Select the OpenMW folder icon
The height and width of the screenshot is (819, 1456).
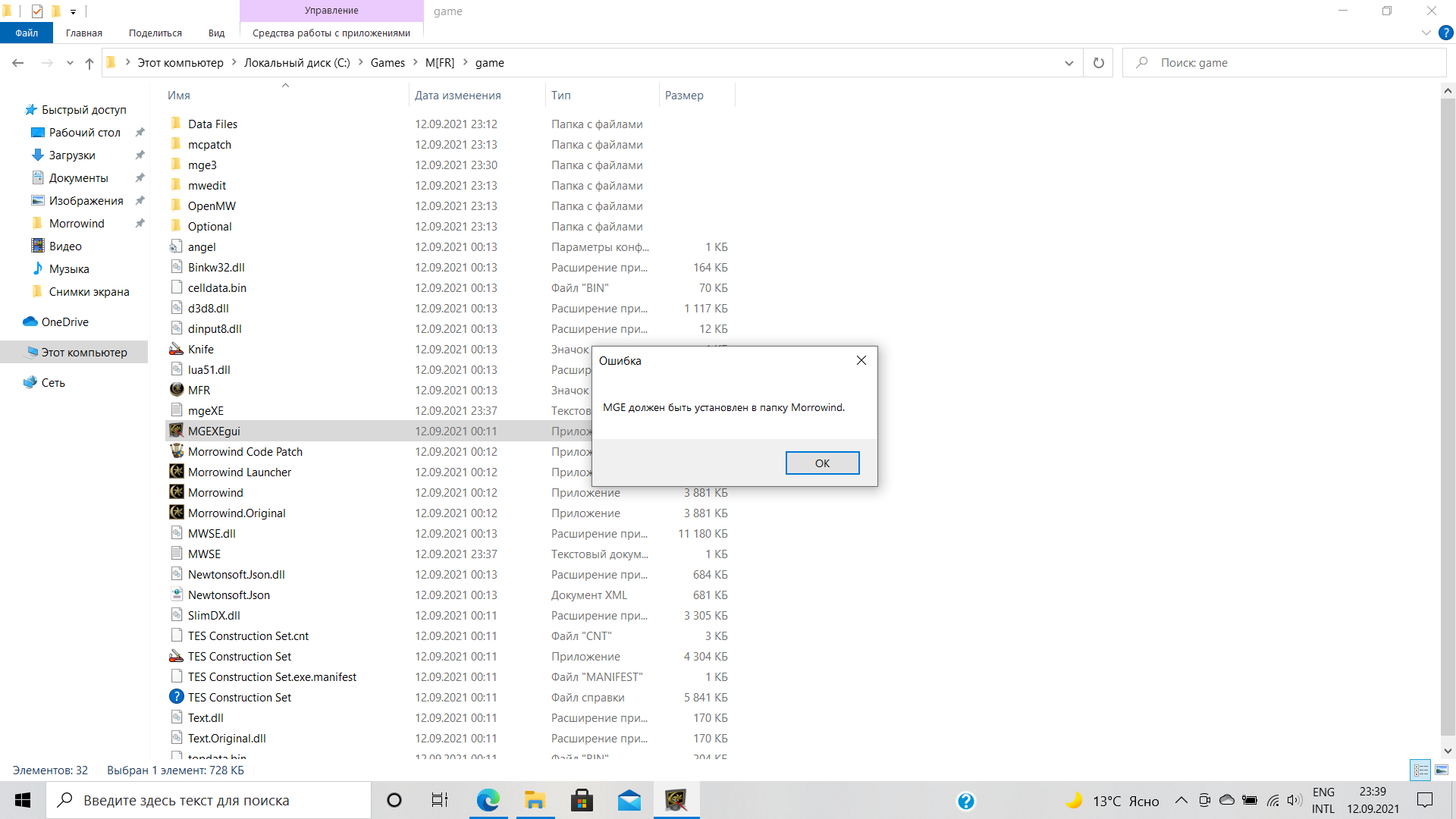pos(177,206)
